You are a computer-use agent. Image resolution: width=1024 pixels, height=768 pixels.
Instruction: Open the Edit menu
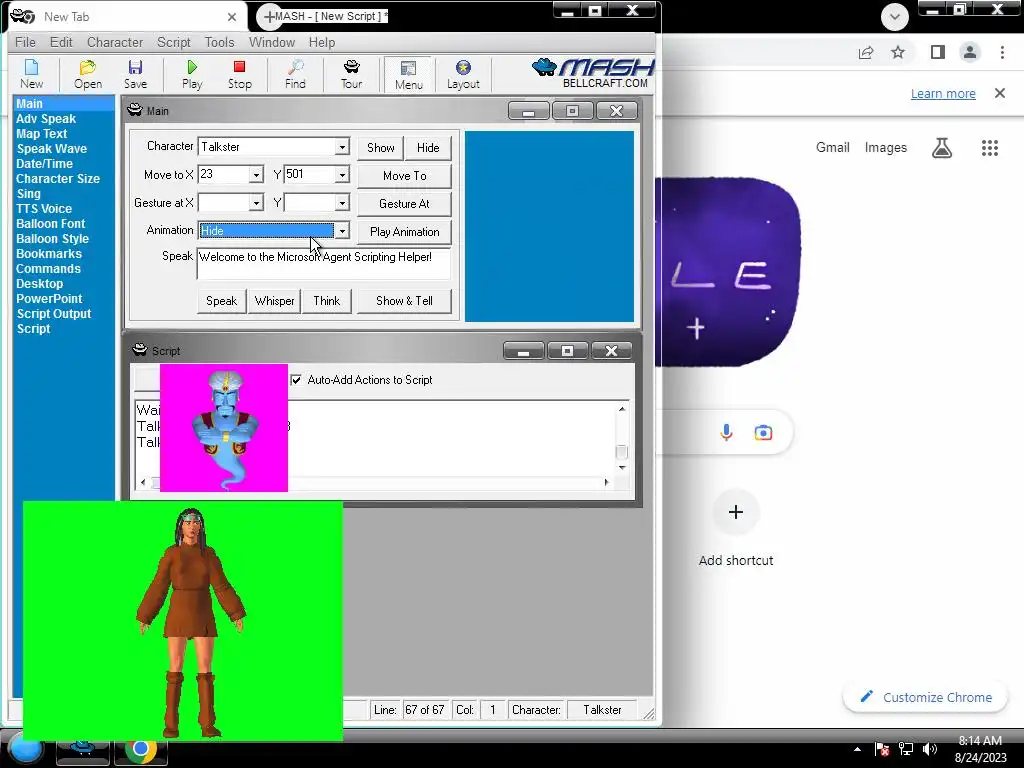pyautogui.click(x=61, y=42)
